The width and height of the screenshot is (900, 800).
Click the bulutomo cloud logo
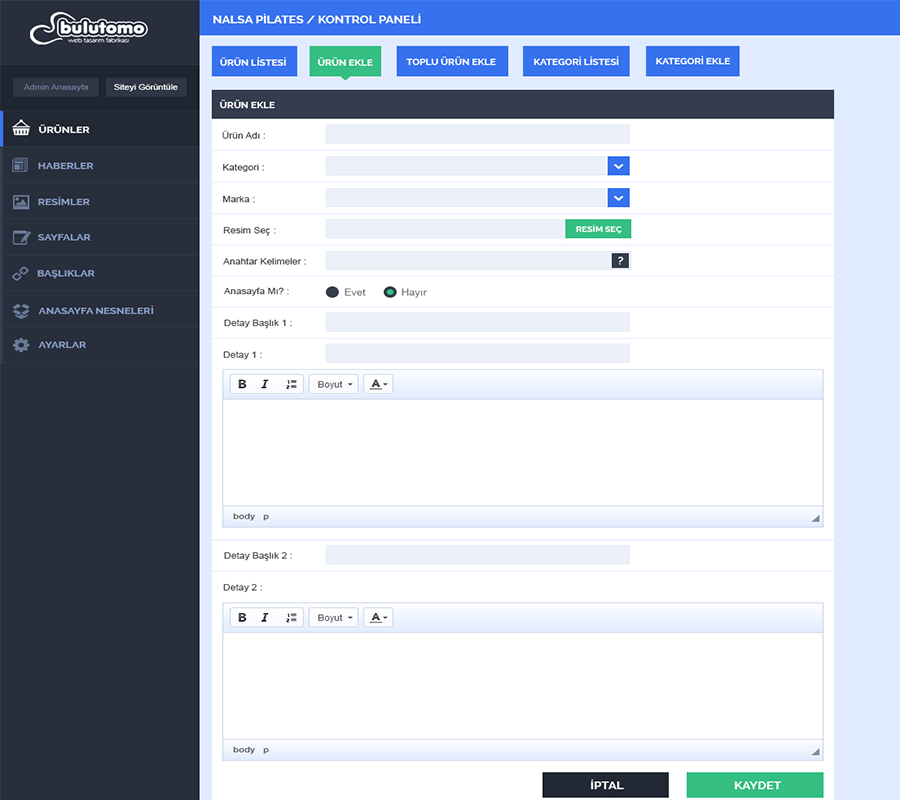click(89, 28)
